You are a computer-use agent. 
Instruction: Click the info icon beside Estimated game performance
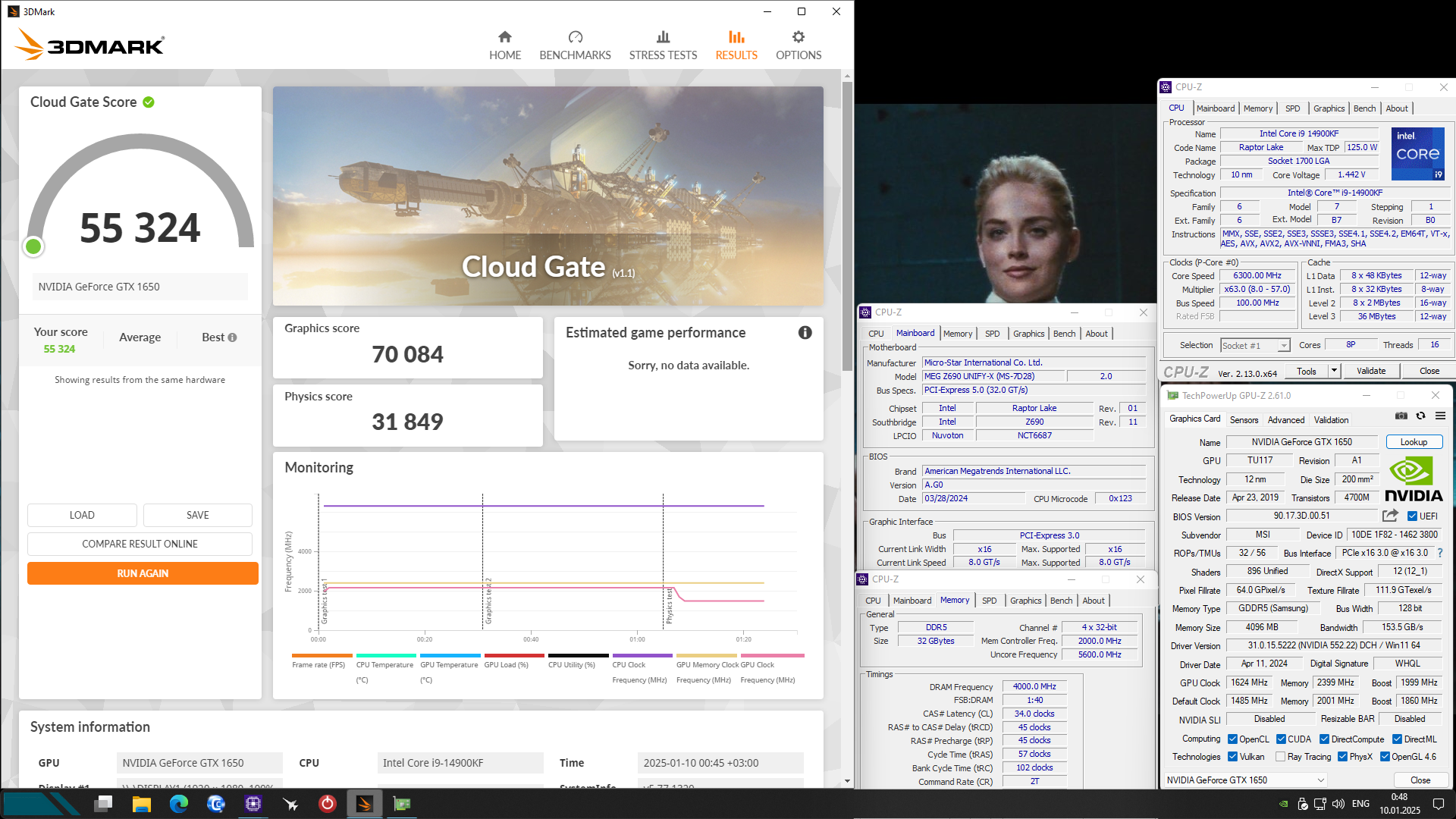point(805,333)
